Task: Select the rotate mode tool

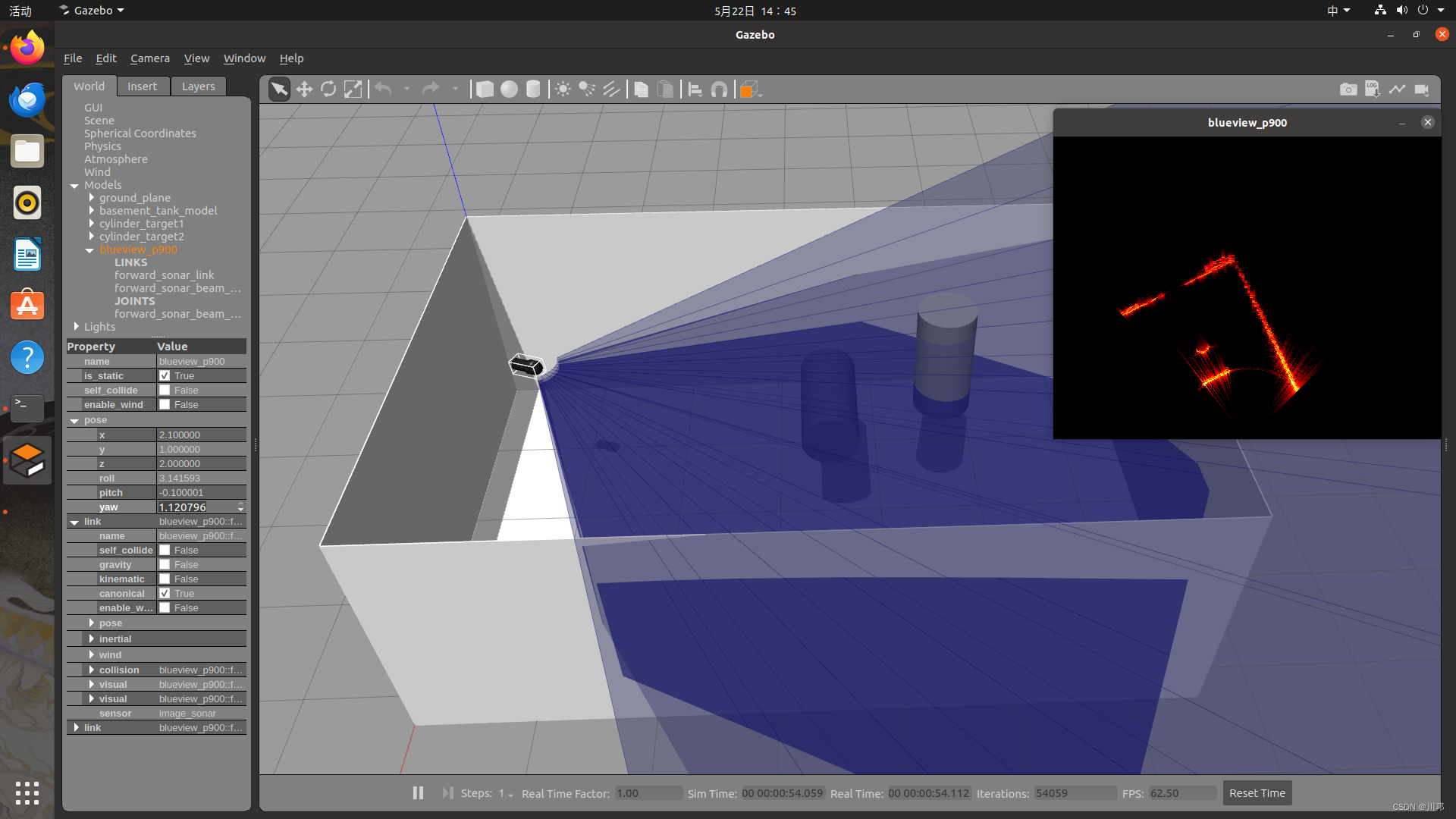Action: click(328, 89)
